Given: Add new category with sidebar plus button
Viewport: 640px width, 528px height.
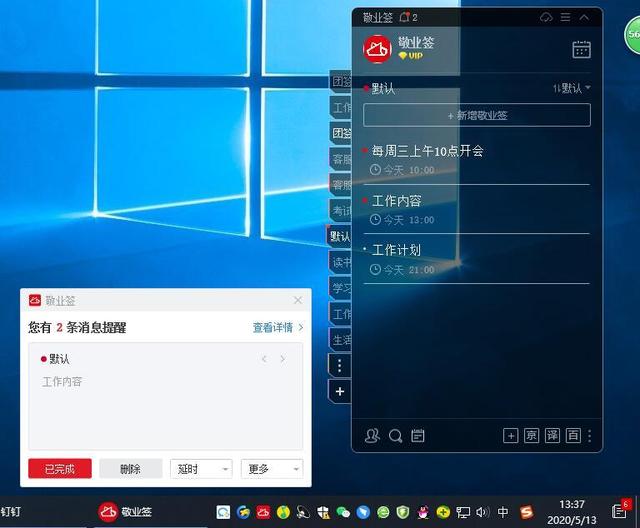Looking at the screenshot, I should pyautogui.click(x=340, y=391).
